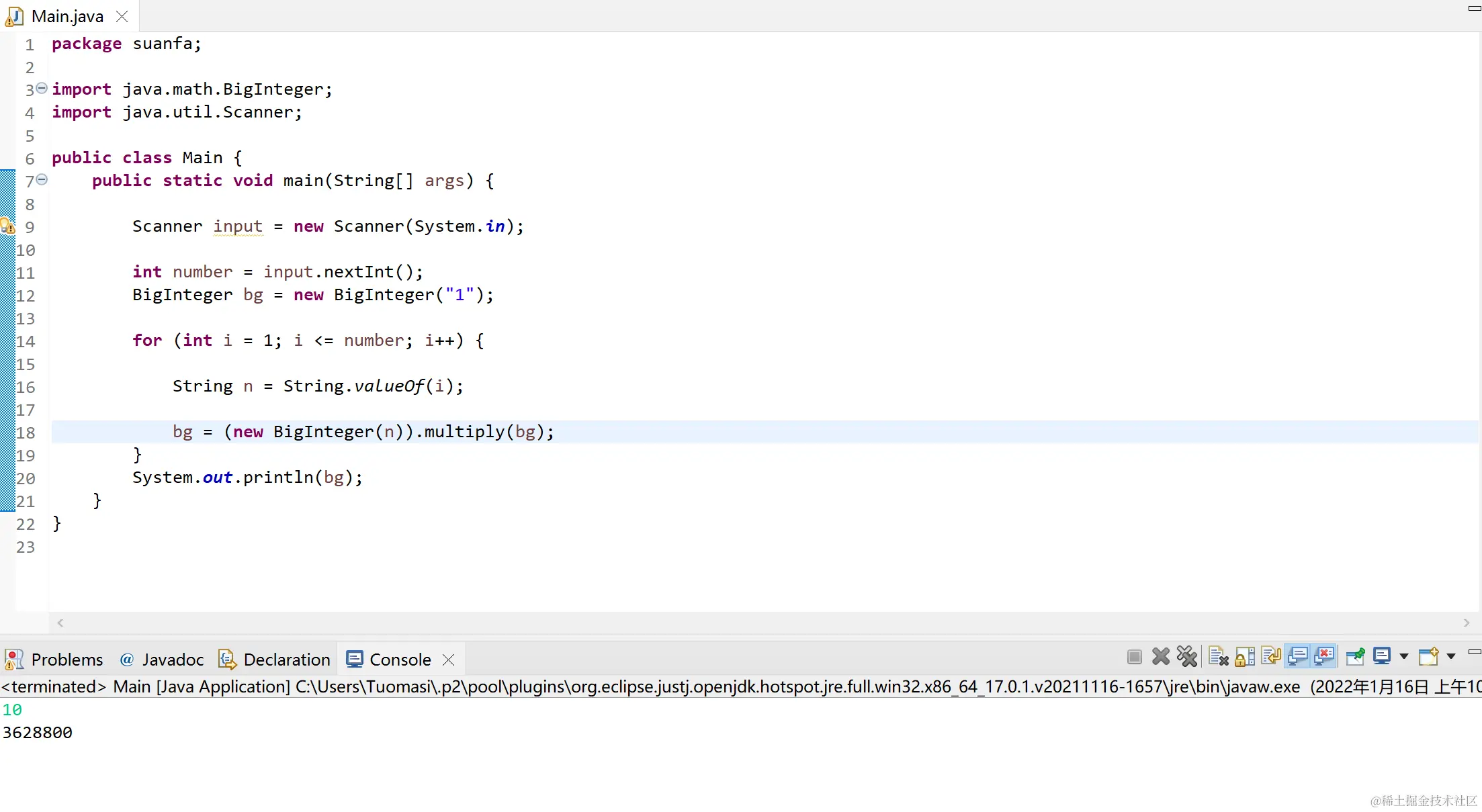Pin the current console
The image size is (1482, 812).
(1355, 656)
